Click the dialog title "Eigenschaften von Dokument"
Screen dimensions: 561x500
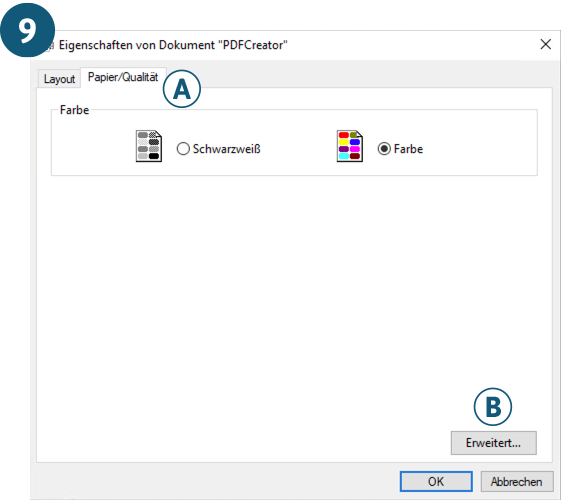pos(137,45)
